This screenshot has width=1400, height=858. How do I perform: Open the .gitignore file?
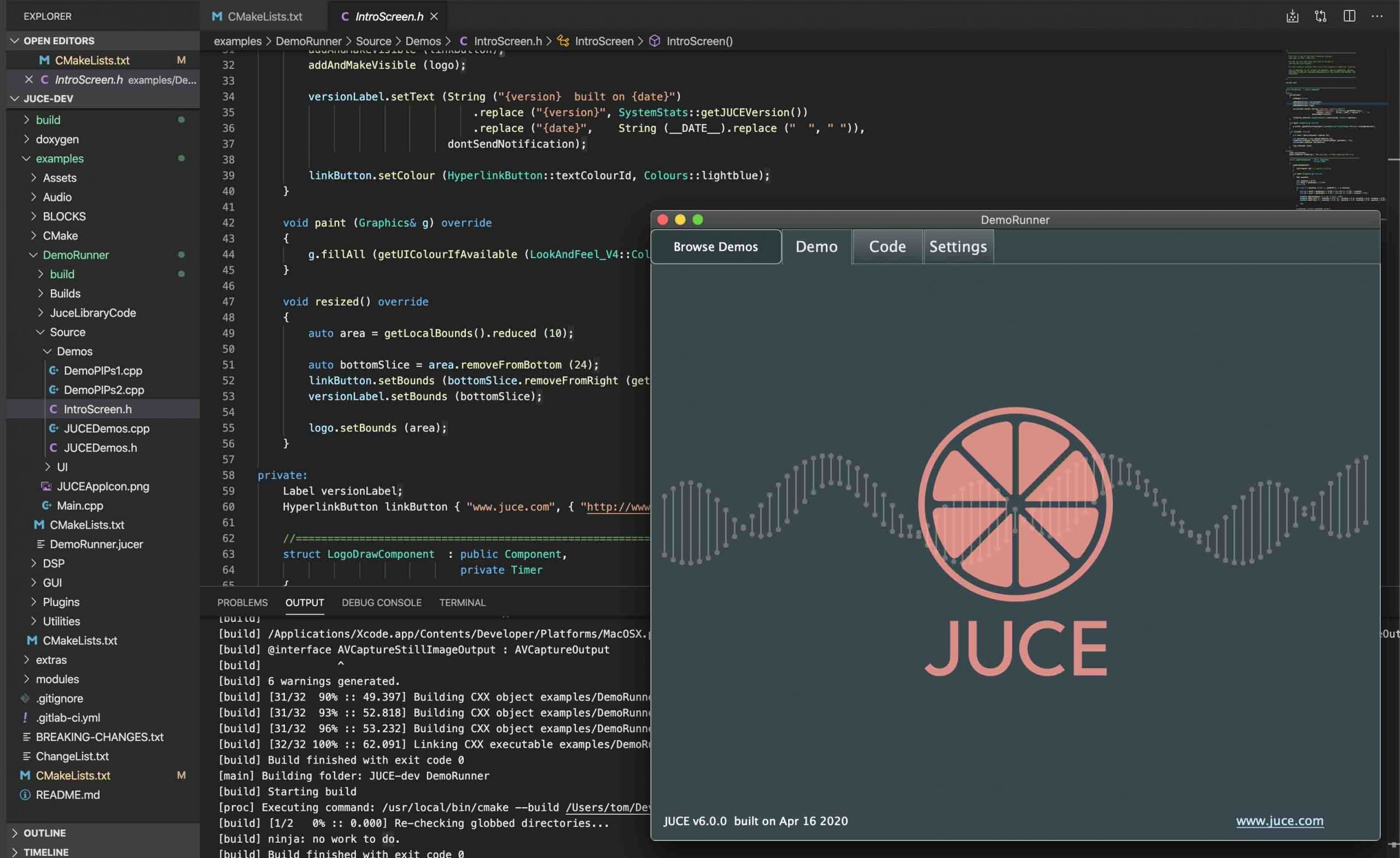tap(59, 698)
